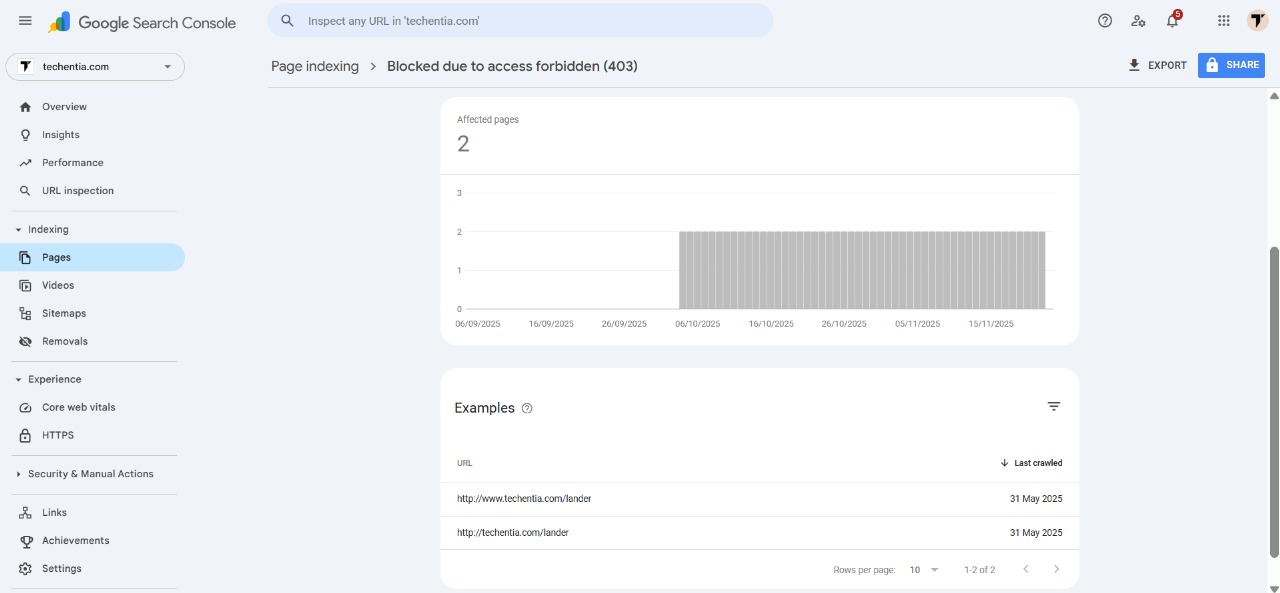The image size is (1280, 593).
Task: Click the Examples help info icon
Action: (x=527, y=408)
